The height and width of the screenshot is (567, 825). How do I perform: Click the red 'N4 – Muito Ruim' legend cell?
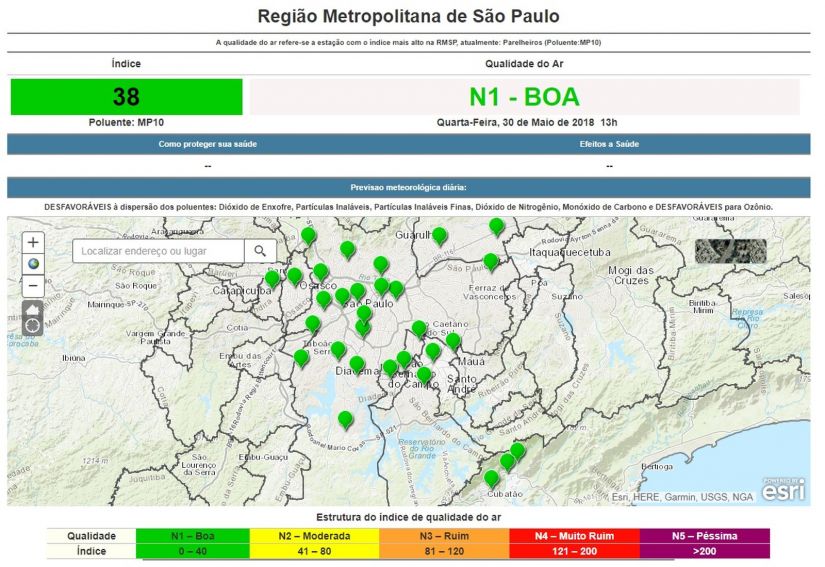tap(575, 536)
